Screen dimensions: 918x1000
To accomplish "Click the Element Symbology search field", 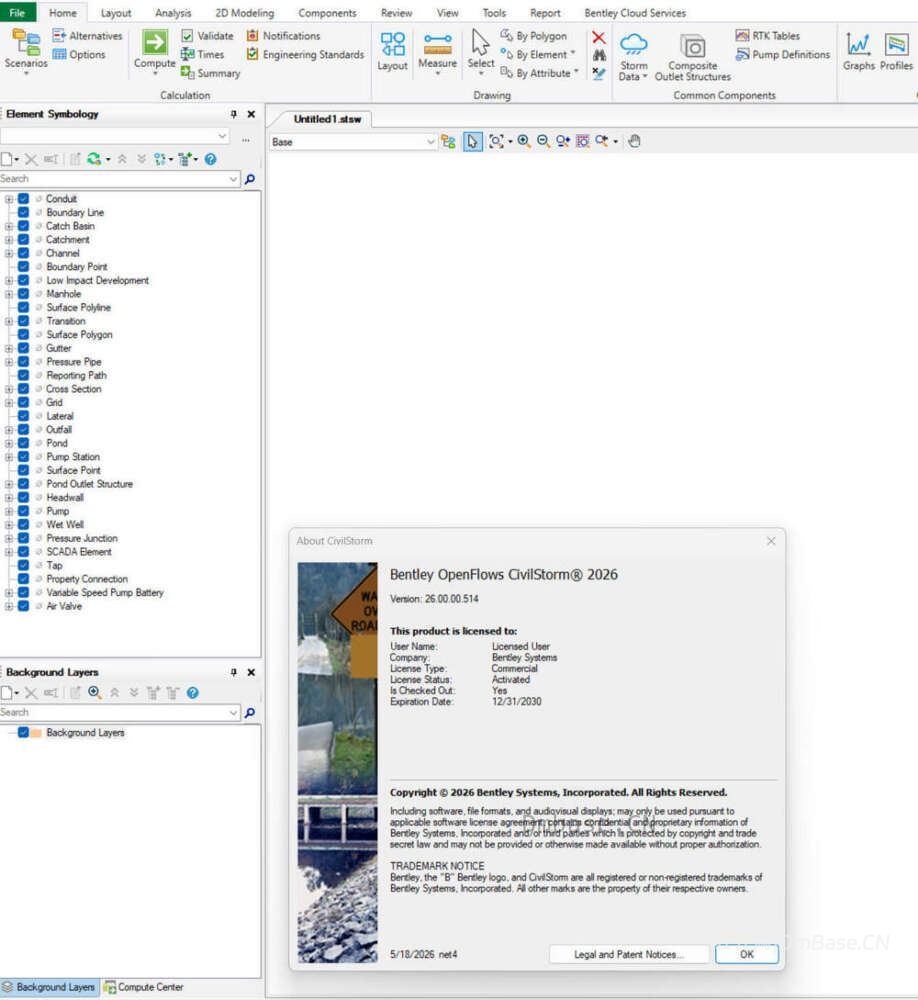I will (120, 179).
